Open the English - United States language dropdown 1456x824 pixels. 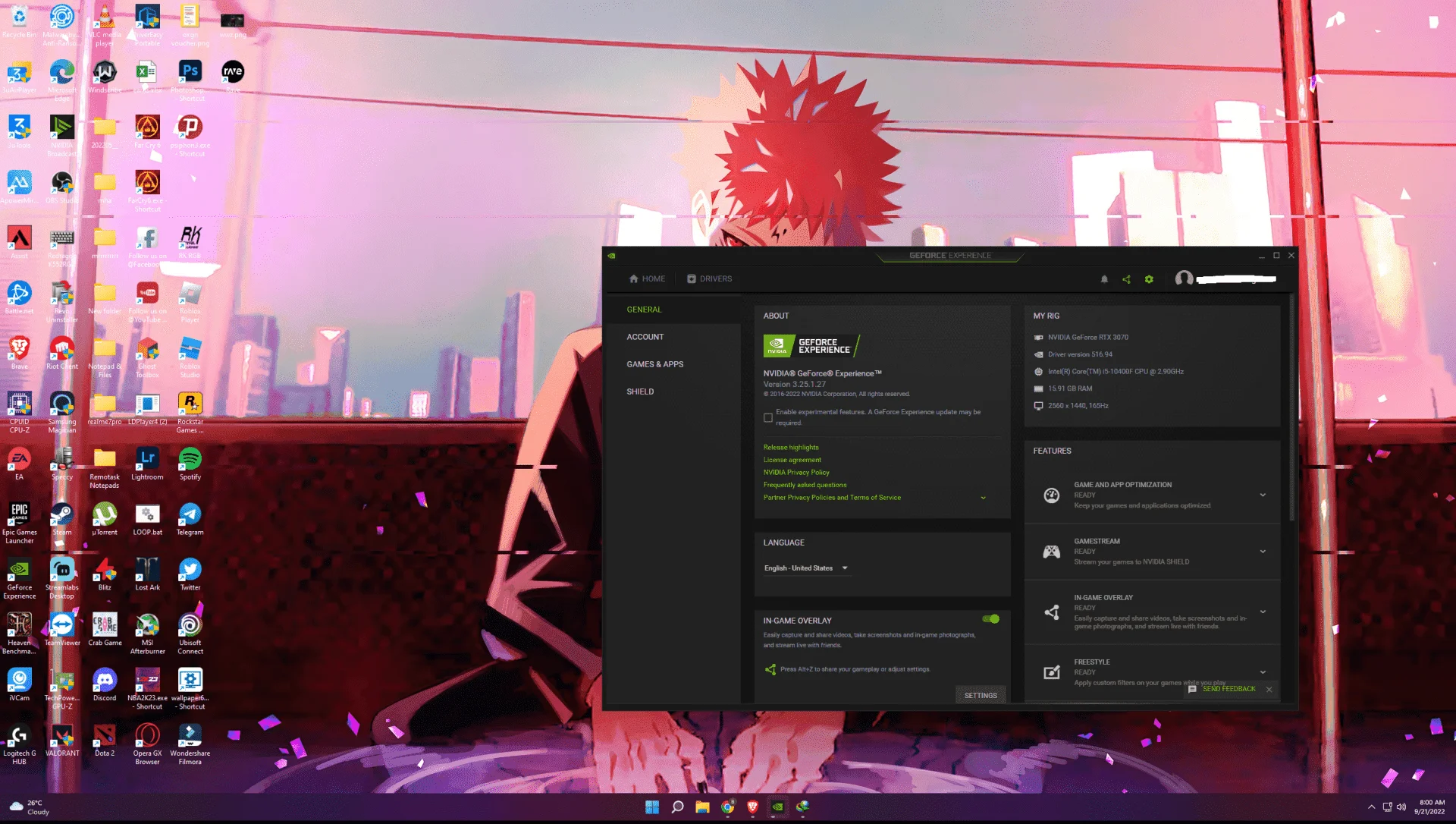click(806, 568)
